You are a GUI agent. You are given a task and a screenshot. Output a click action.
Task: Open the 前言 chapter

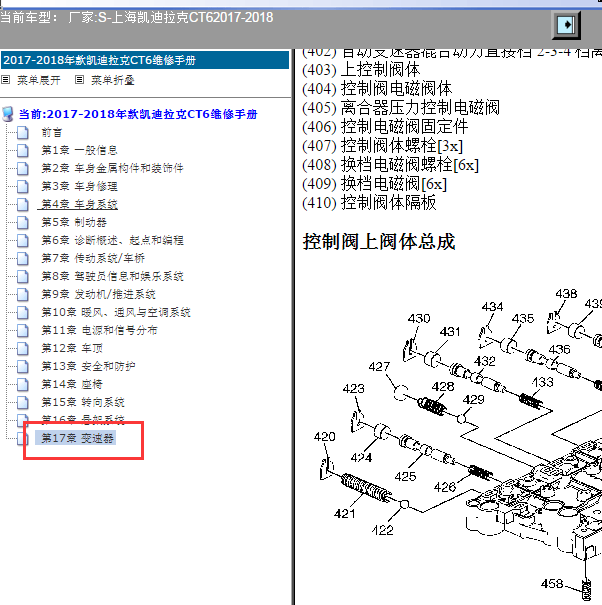pos(52,133)
